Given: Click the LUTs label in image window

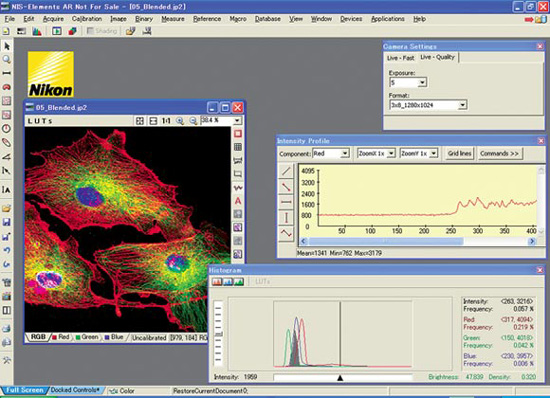Looking at the screenshot, I should coord(40,121).
